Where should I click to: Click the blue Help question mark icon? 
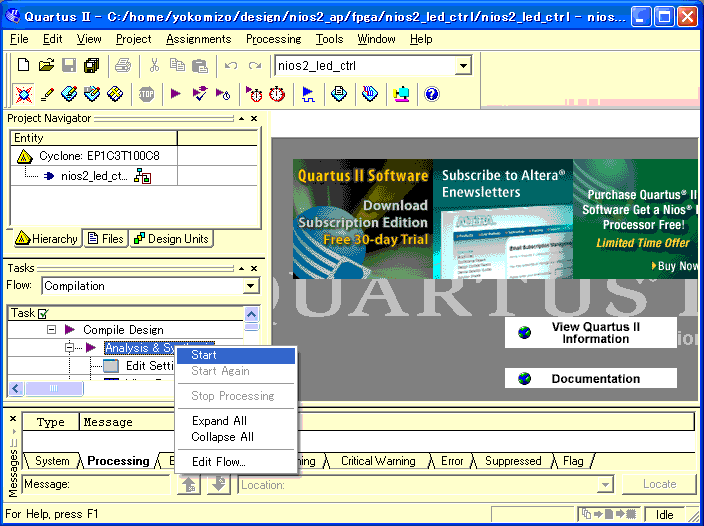tap(431, 94)
